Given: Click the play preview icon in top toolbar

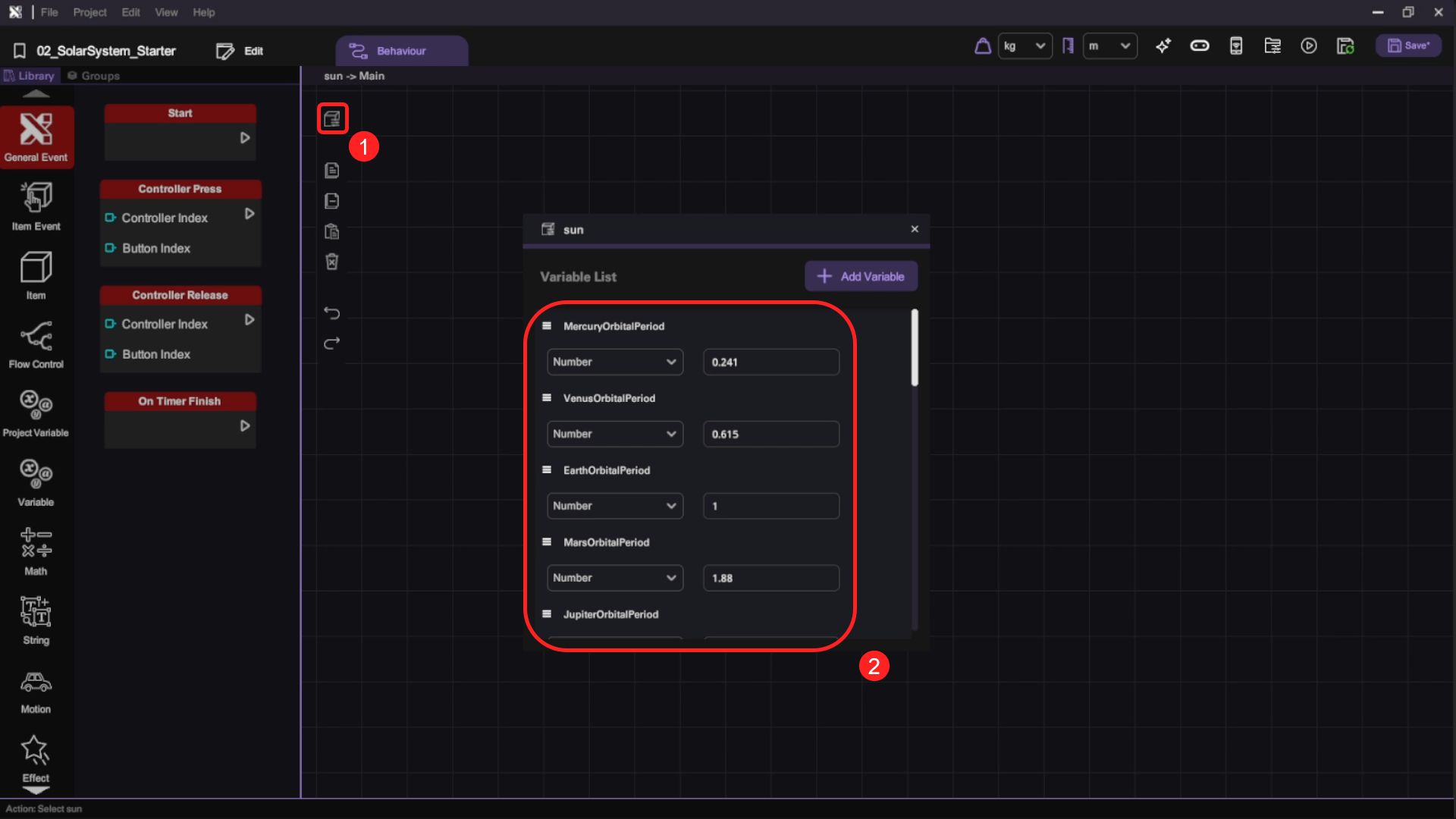Looking at the screenshot, I should click(1309, 46).
